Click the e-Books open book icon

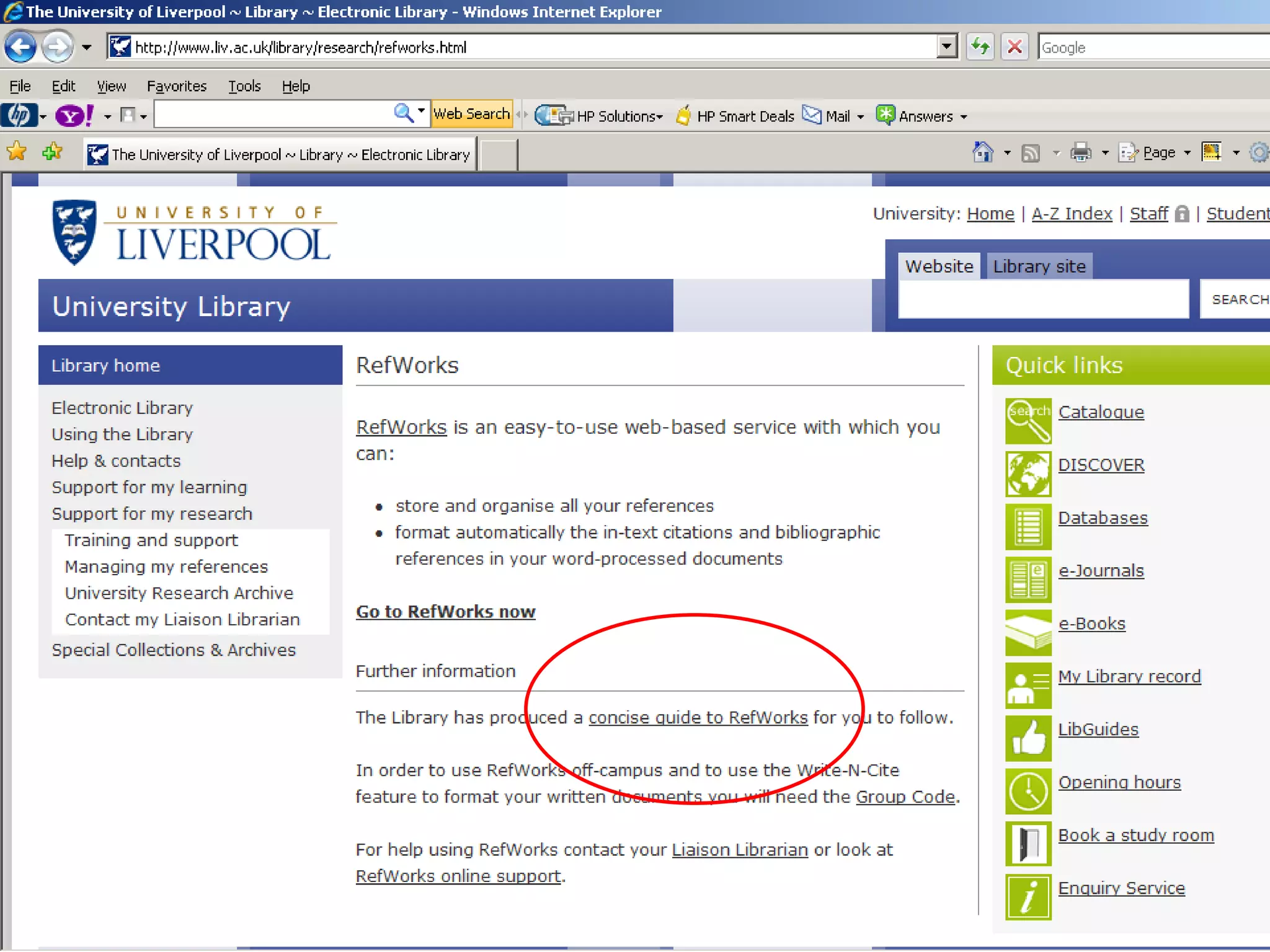click(x=1028, y=633)
